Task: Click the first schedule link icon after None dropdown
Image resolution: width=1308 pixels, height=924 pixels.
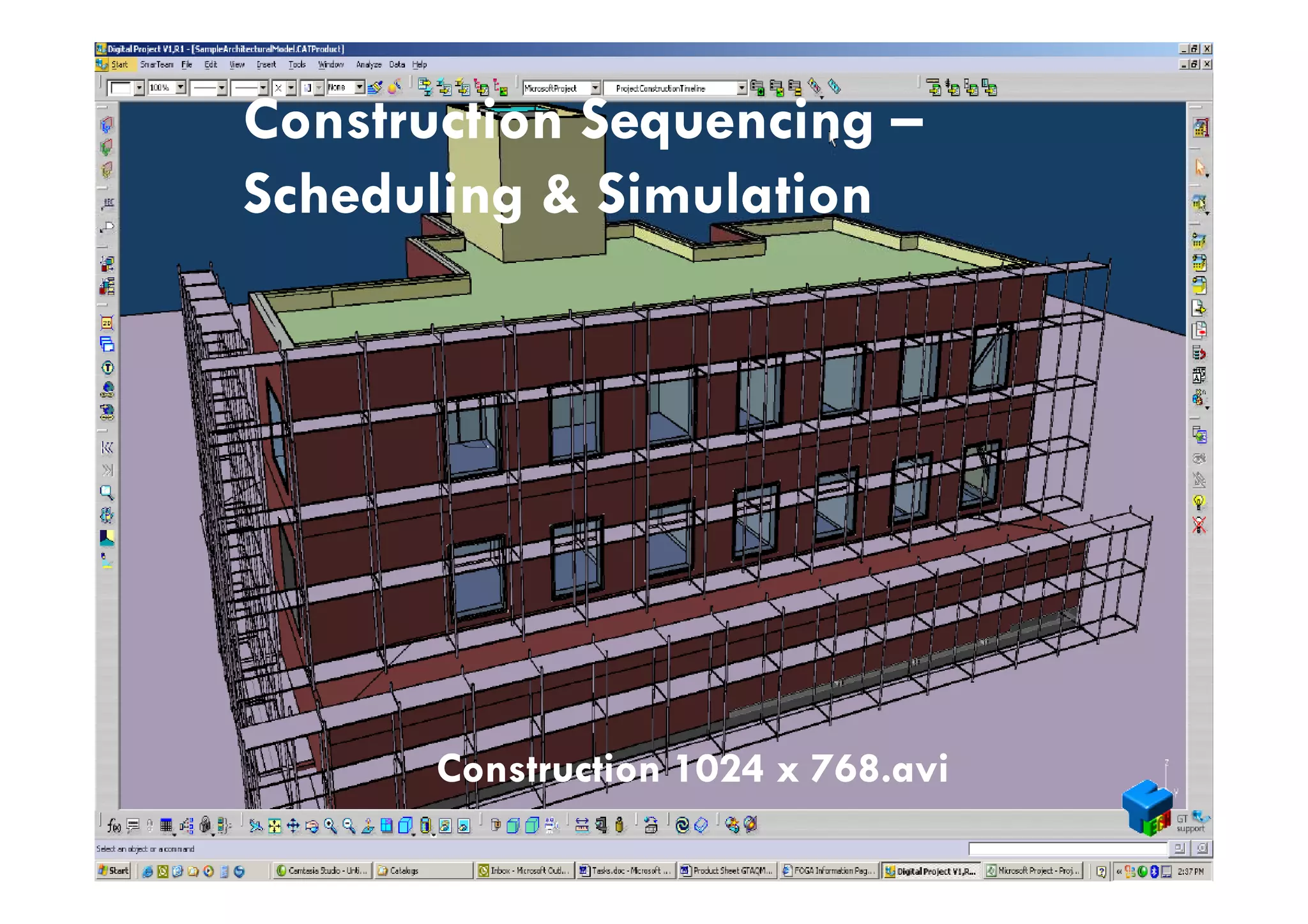Action: pos(425,87)
